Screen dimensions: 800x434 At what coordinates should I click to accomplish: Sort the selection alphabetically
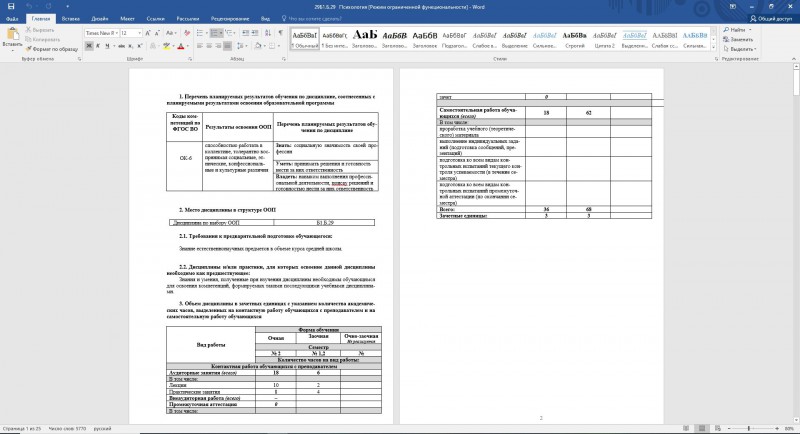point(268,33)
